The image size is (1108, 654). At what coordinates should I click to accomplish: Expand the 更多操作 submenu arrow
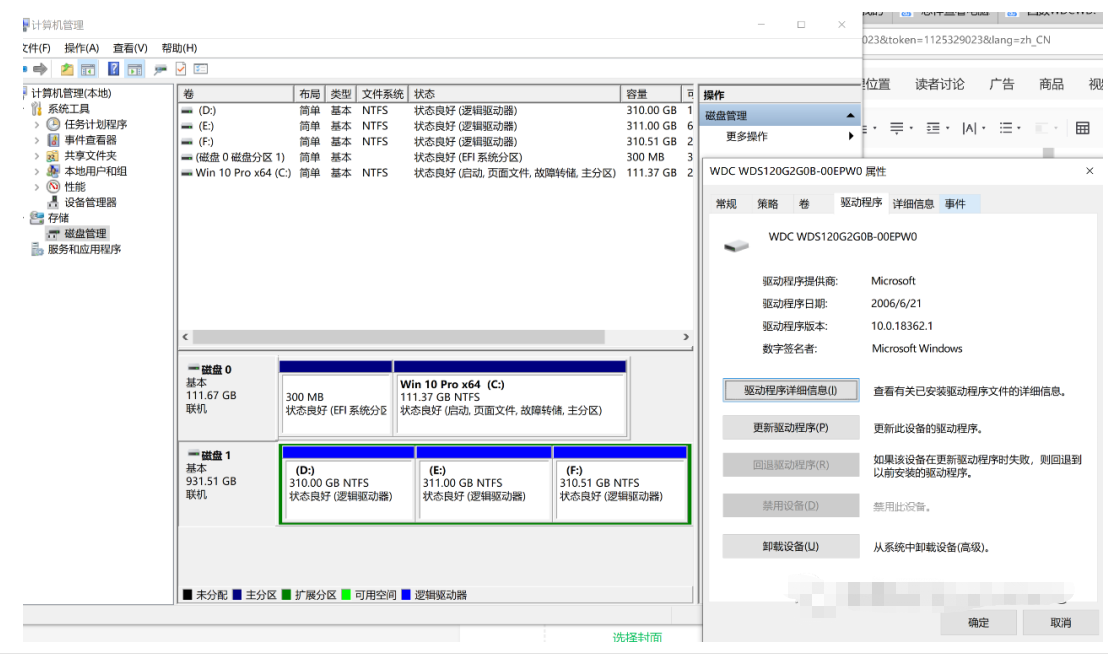pyautogui.click(x=851, y=136)
